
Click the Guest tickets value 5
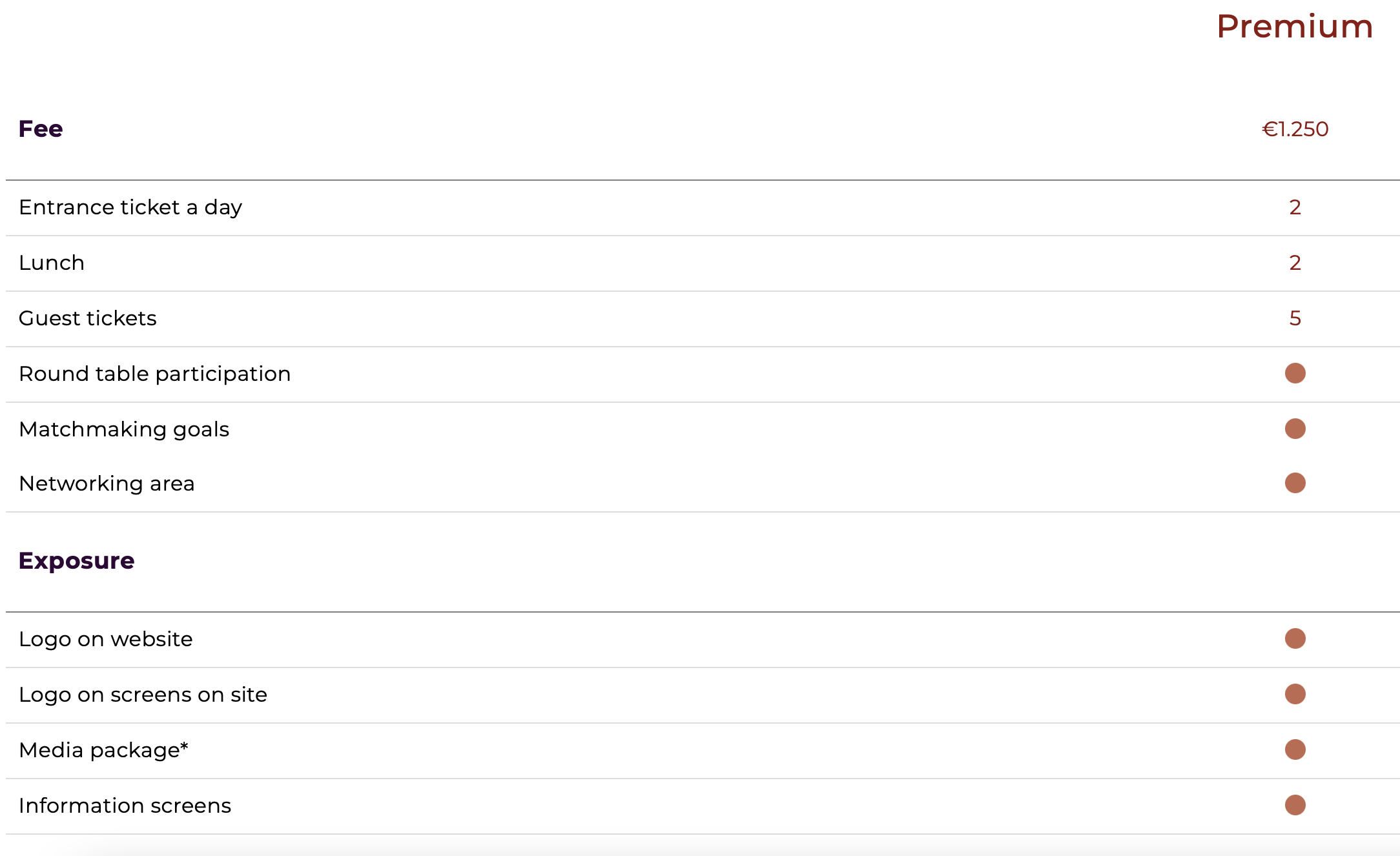(1295, 318)
